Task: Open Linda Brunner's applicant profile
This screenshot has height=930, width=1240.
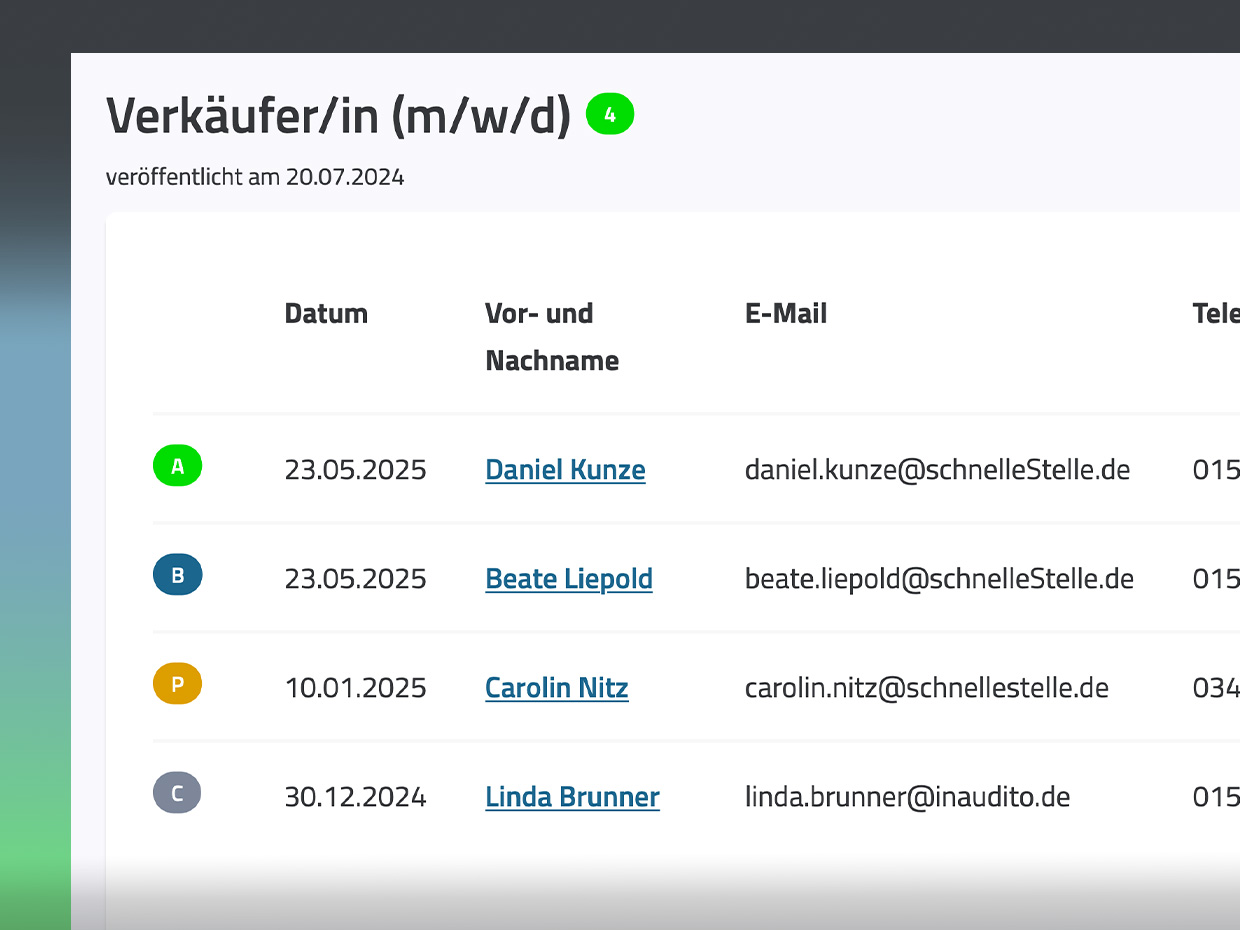Action: 572,796
